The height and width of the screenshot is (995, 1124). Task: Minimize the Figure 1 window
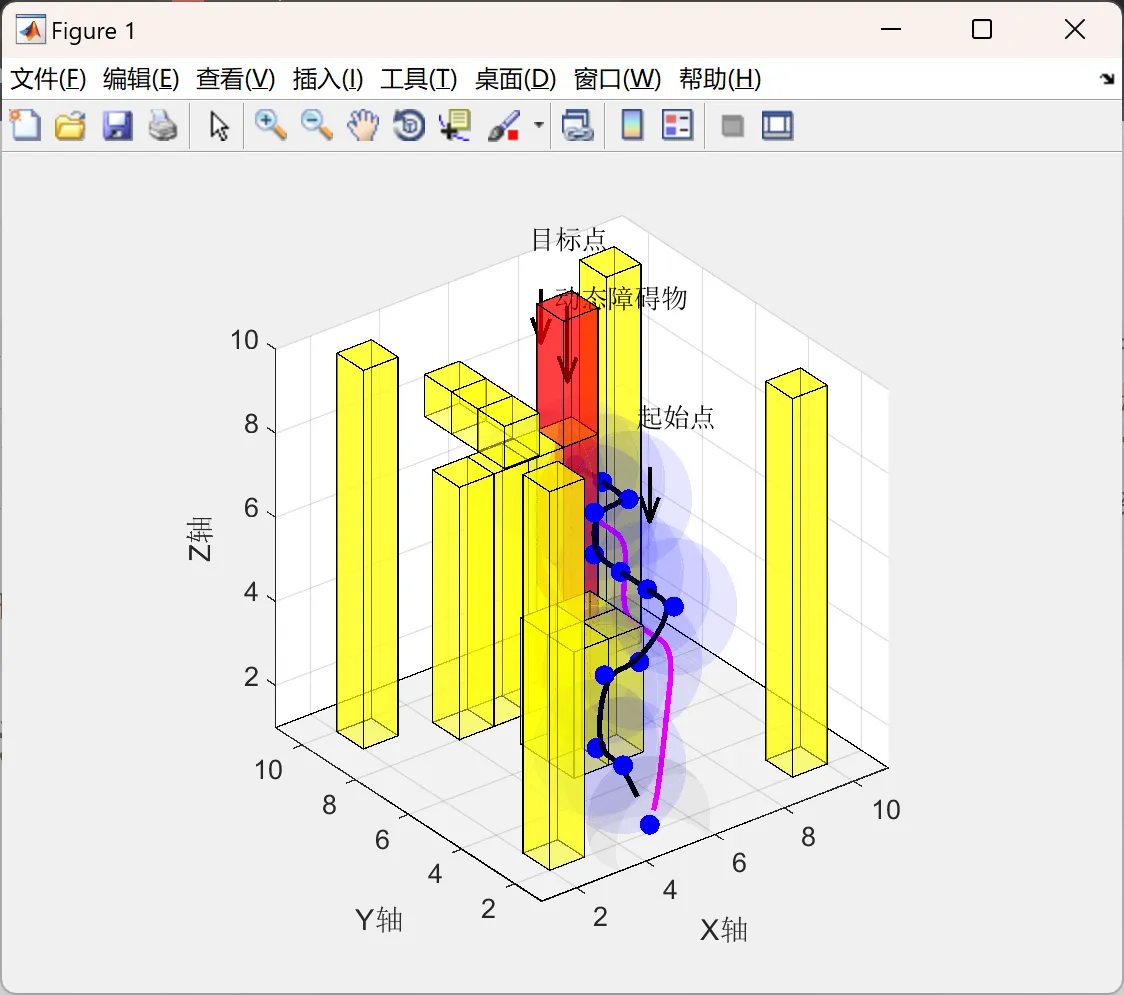[890, 29]
